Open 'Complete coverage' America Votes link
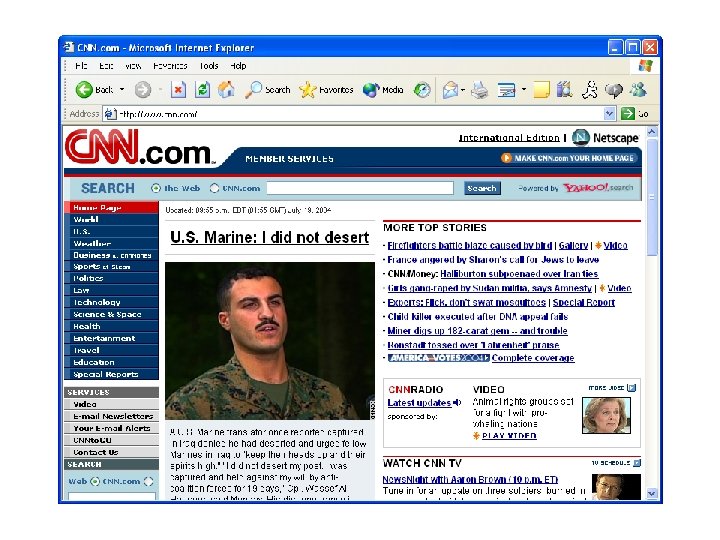This screenshot has height=540, width=720. point(533,358)
